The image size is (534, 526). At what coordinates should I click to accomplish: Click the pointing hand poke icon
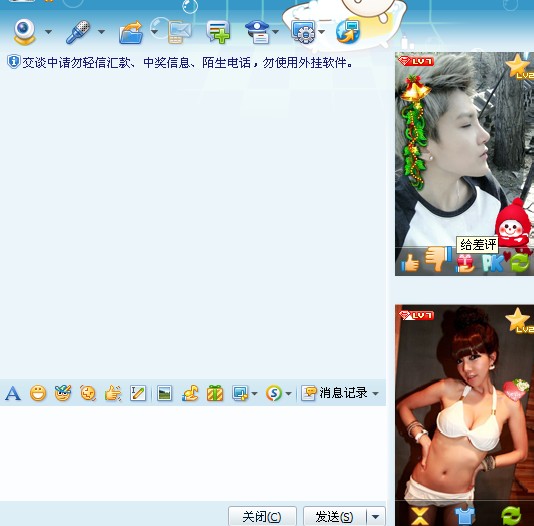[113, 394]
